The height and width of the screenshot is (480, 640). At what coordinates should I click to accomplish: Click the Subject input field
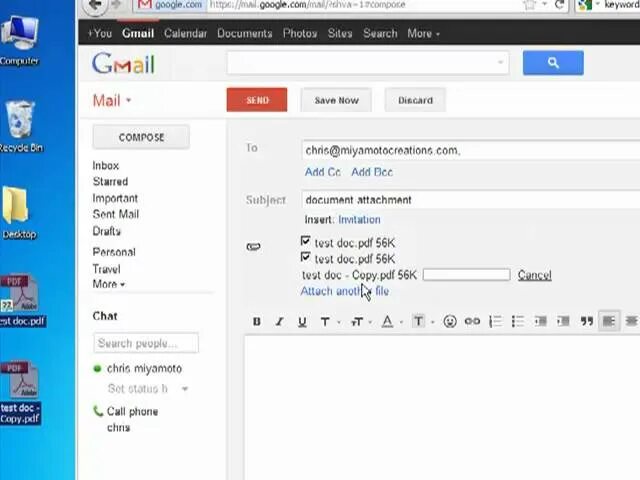point(471,200)
